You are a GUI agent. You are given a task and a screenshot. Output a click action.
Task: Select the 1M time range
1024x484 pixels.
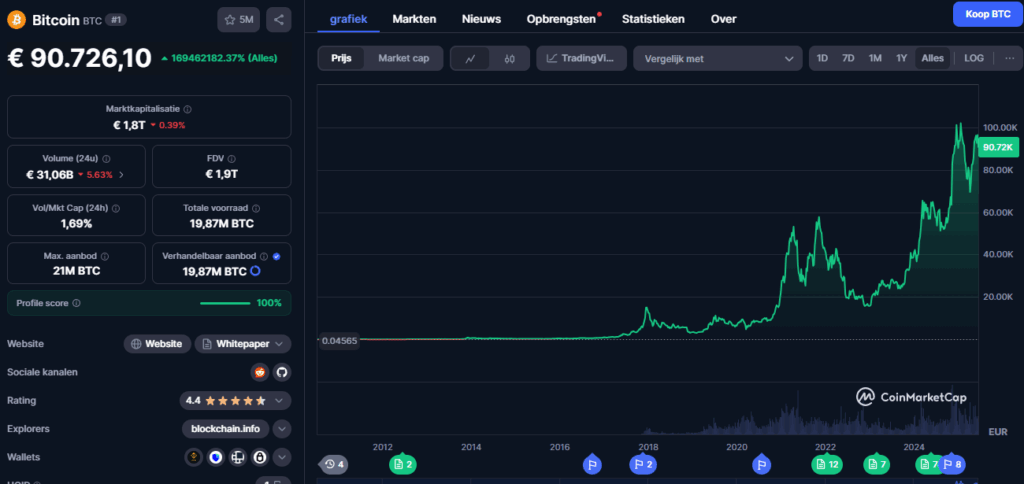click(x=875, y=58)
